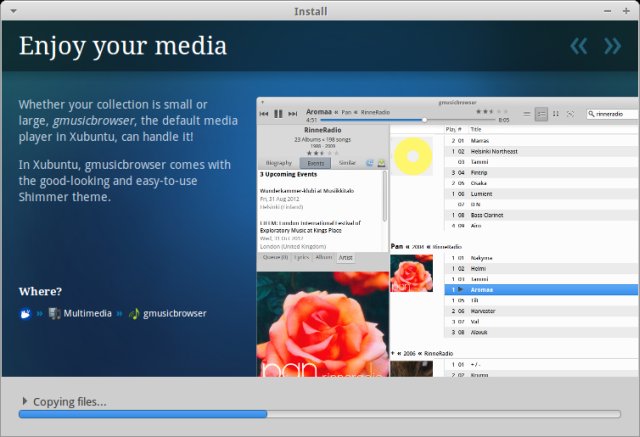The width and height of the screenshot is (640, 437).
Task: Go to the next slide arrow
Action: tap(611, 46)
